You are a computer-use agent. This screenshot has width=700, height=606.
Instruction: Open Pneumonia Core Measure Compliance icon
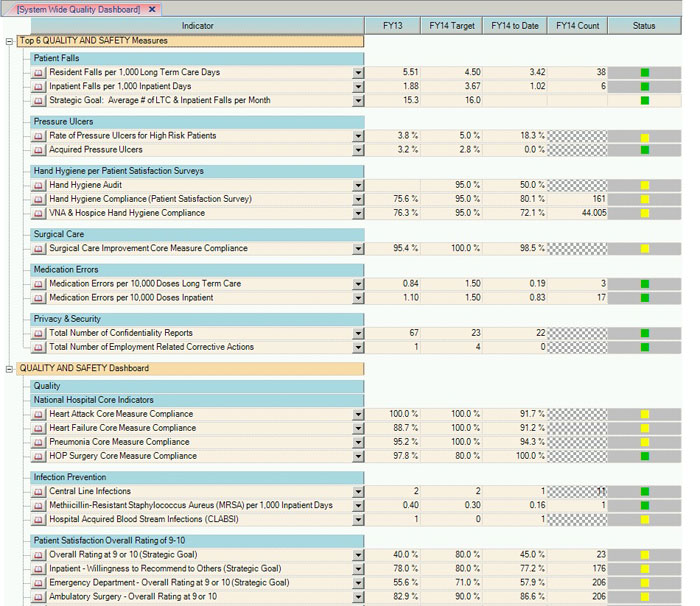[x=38, y=442]
